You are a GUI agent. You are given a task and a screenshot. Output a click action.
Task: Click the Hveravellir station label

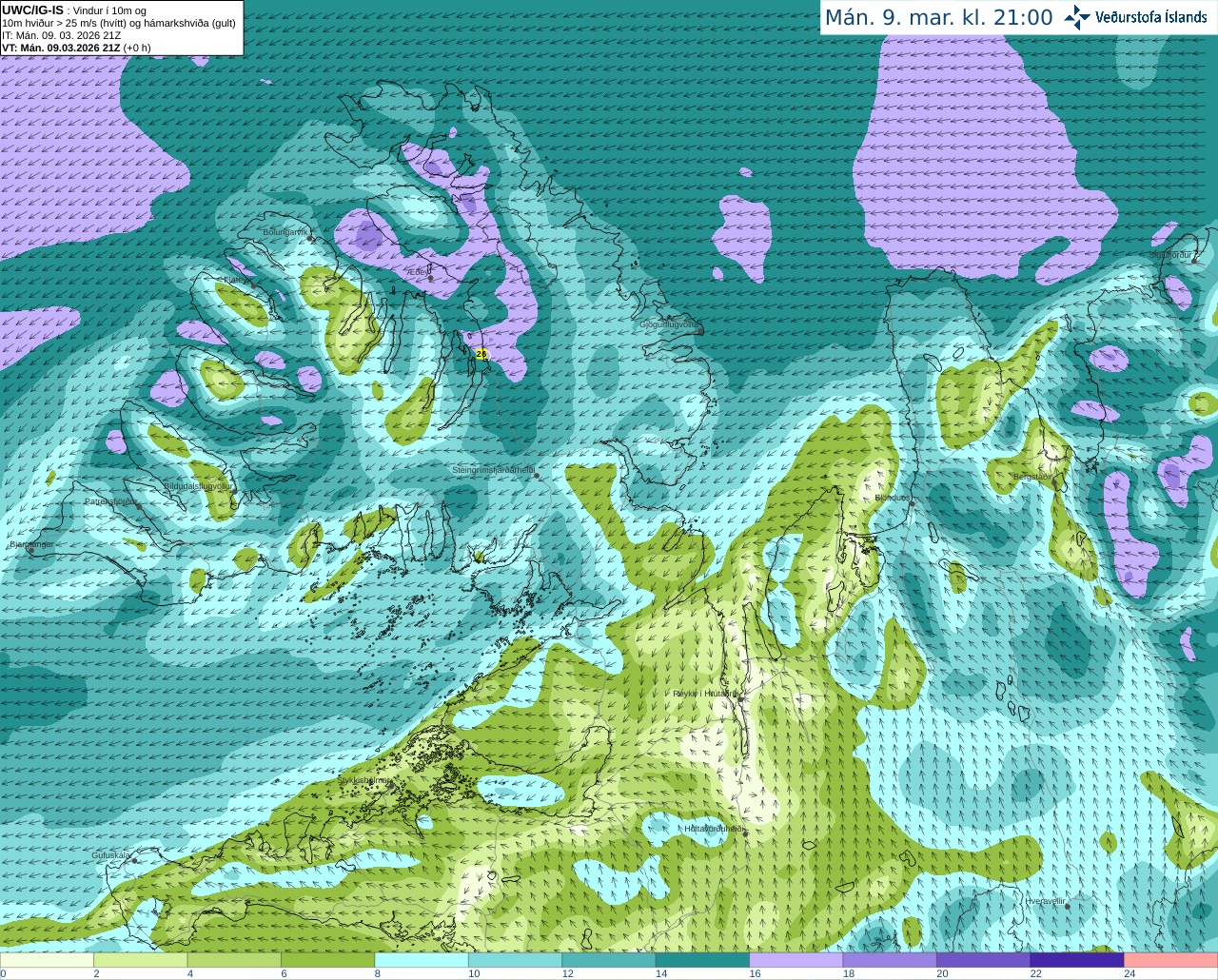pyautogui.click(x=1045, y=901)
